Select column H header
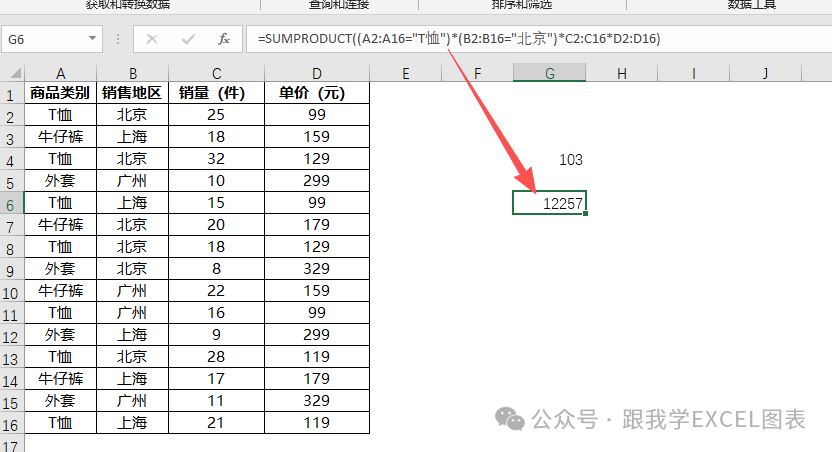 (622, 73)
